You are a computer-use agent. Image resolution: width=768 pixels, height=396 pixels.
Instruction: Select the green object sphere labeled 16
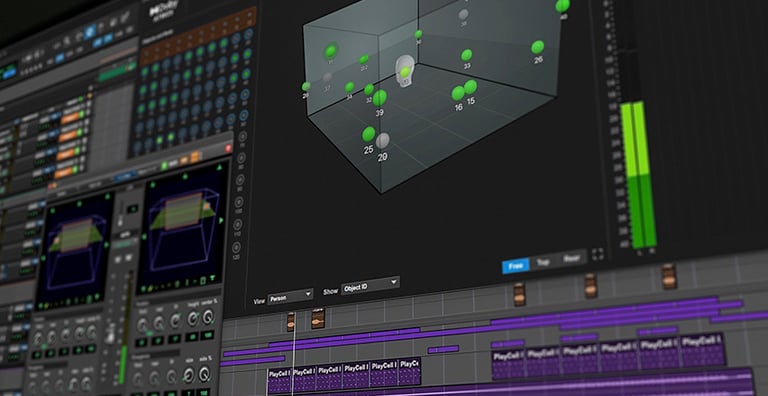tap(458, 93)
